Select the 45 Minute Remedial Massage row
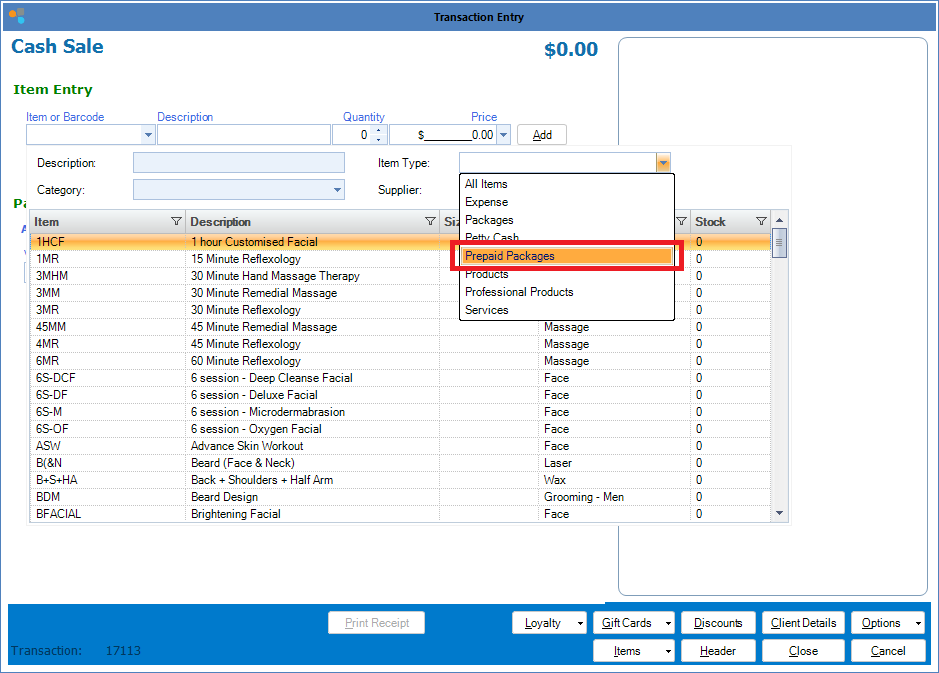The width and height of the screenshot is (939, 673). [x=264, y=327]
